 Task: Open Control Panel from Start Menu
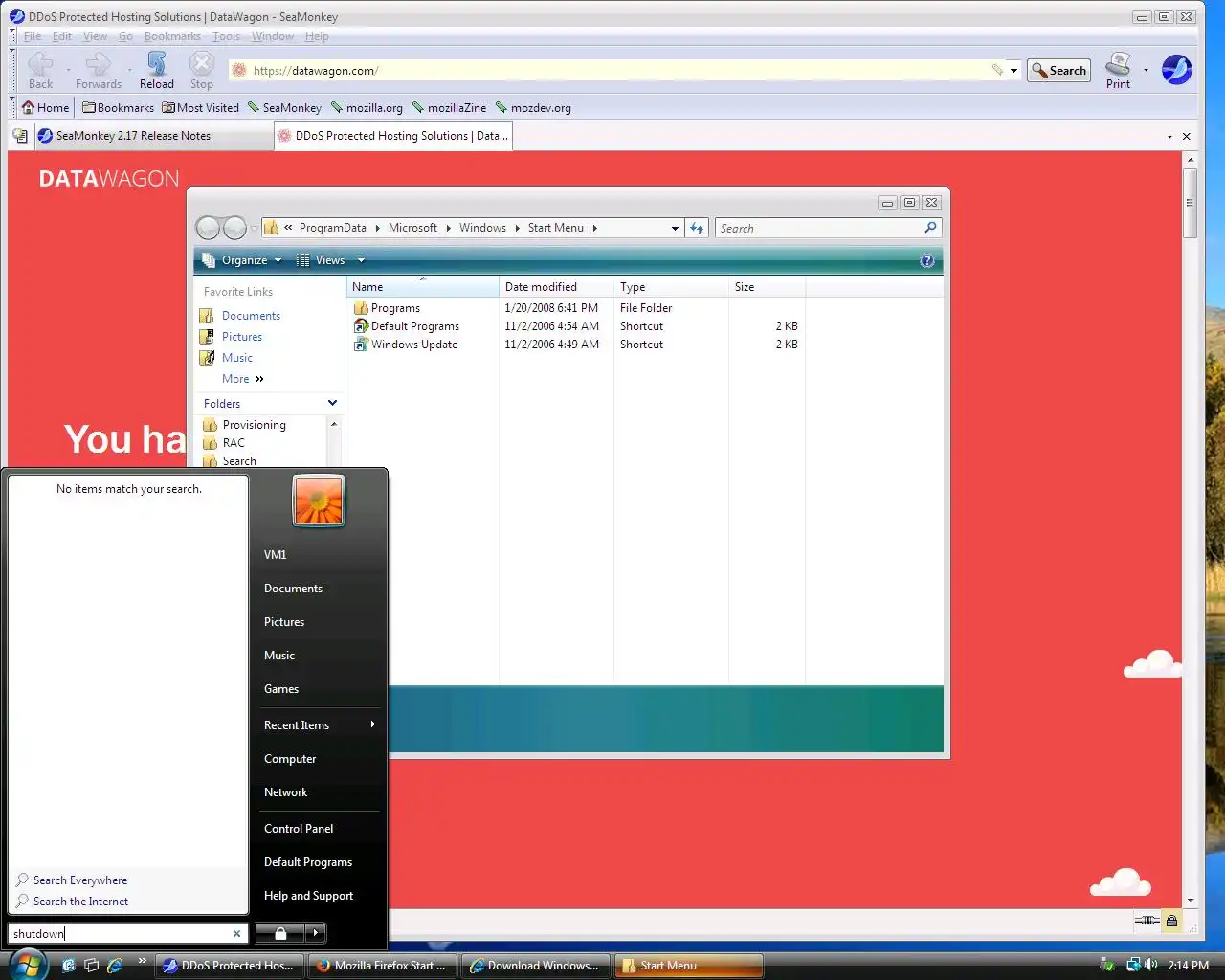299,829
